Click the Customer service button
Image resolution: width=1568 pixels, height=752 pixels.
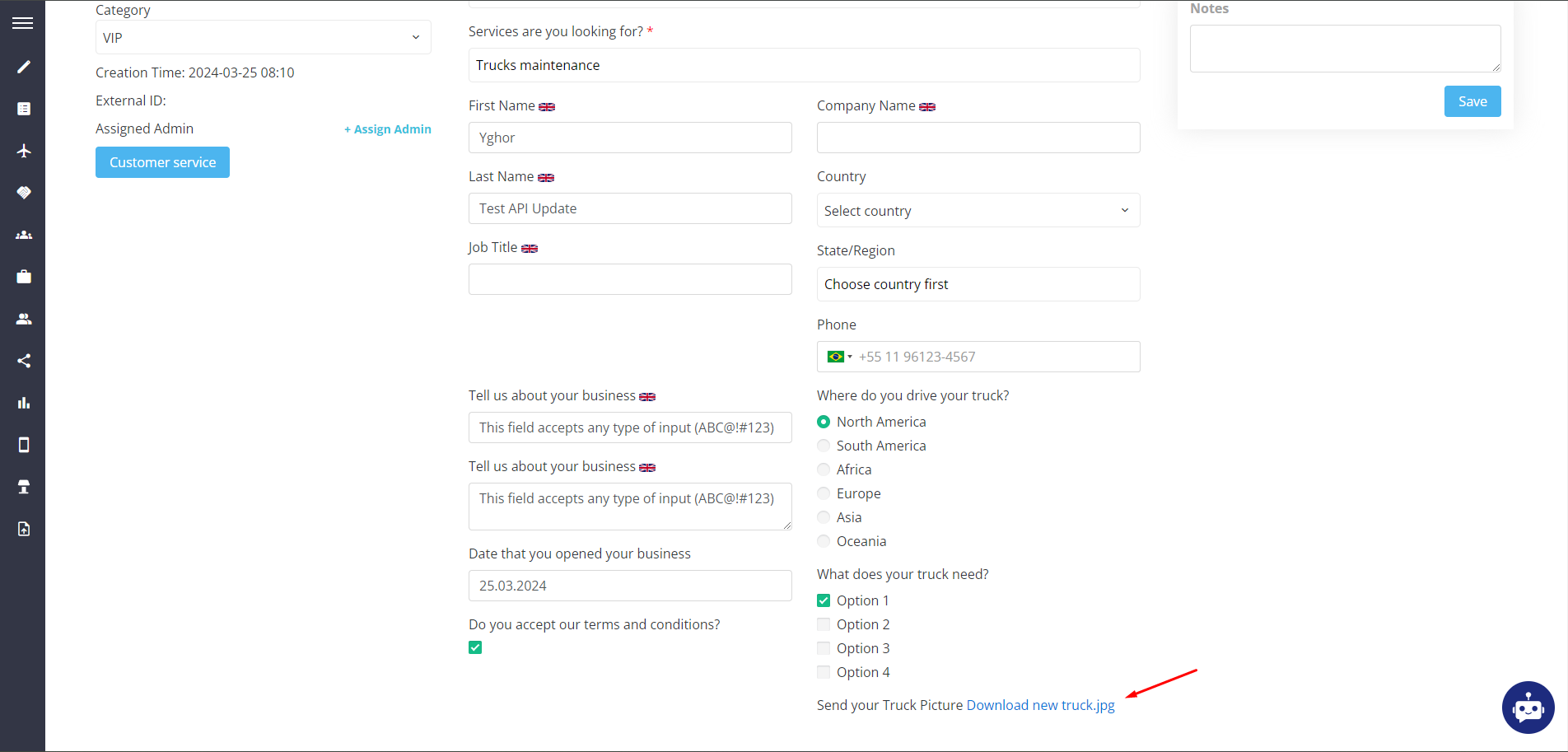pyautogui.click(x=162, y=162)
